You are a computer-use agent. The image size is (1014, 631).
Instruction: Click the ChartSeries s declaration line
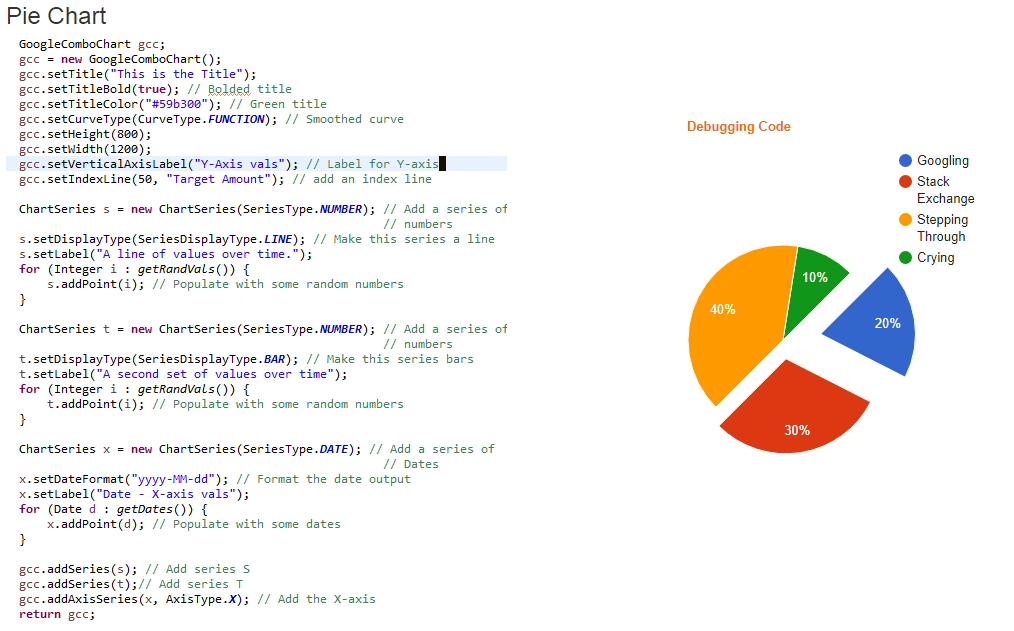[263, 209]
